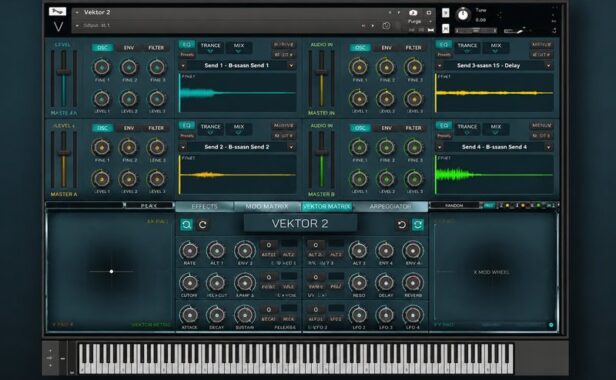Click the ATTACK knob
The width and height of the screenshot is (616, 380).
189,315
